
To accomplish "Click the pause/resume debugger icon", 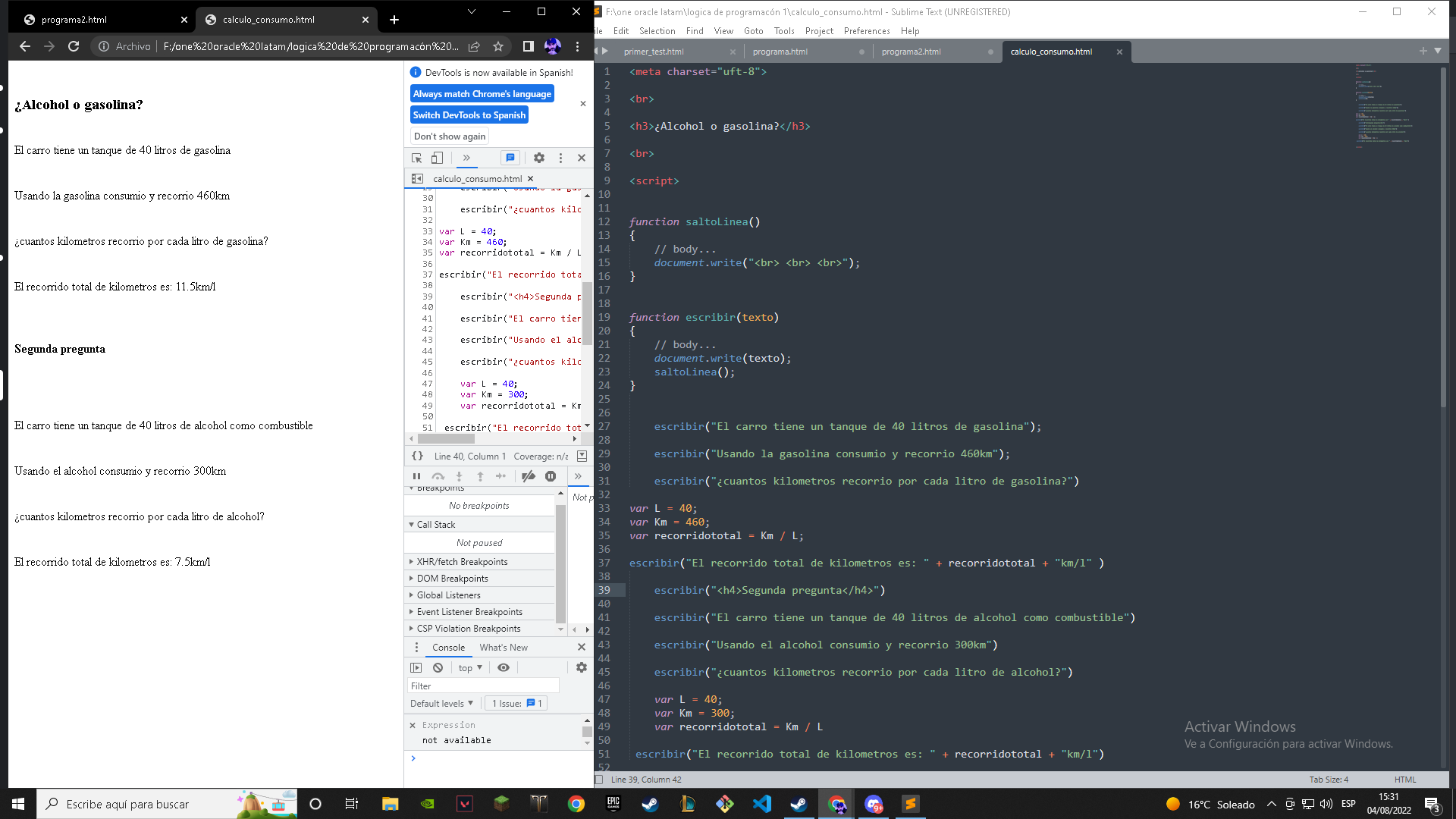I will click(x=415, y=476).
